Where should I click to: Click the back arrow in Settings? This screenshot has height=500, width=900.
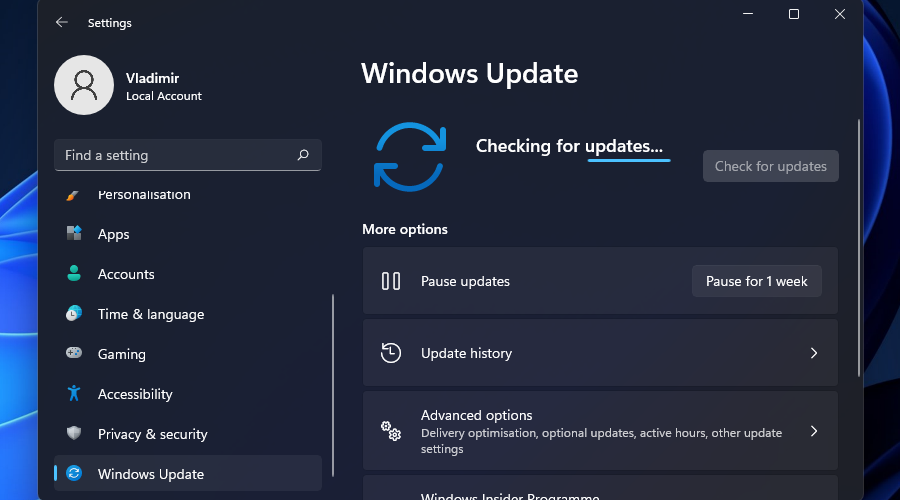[61, 22]
